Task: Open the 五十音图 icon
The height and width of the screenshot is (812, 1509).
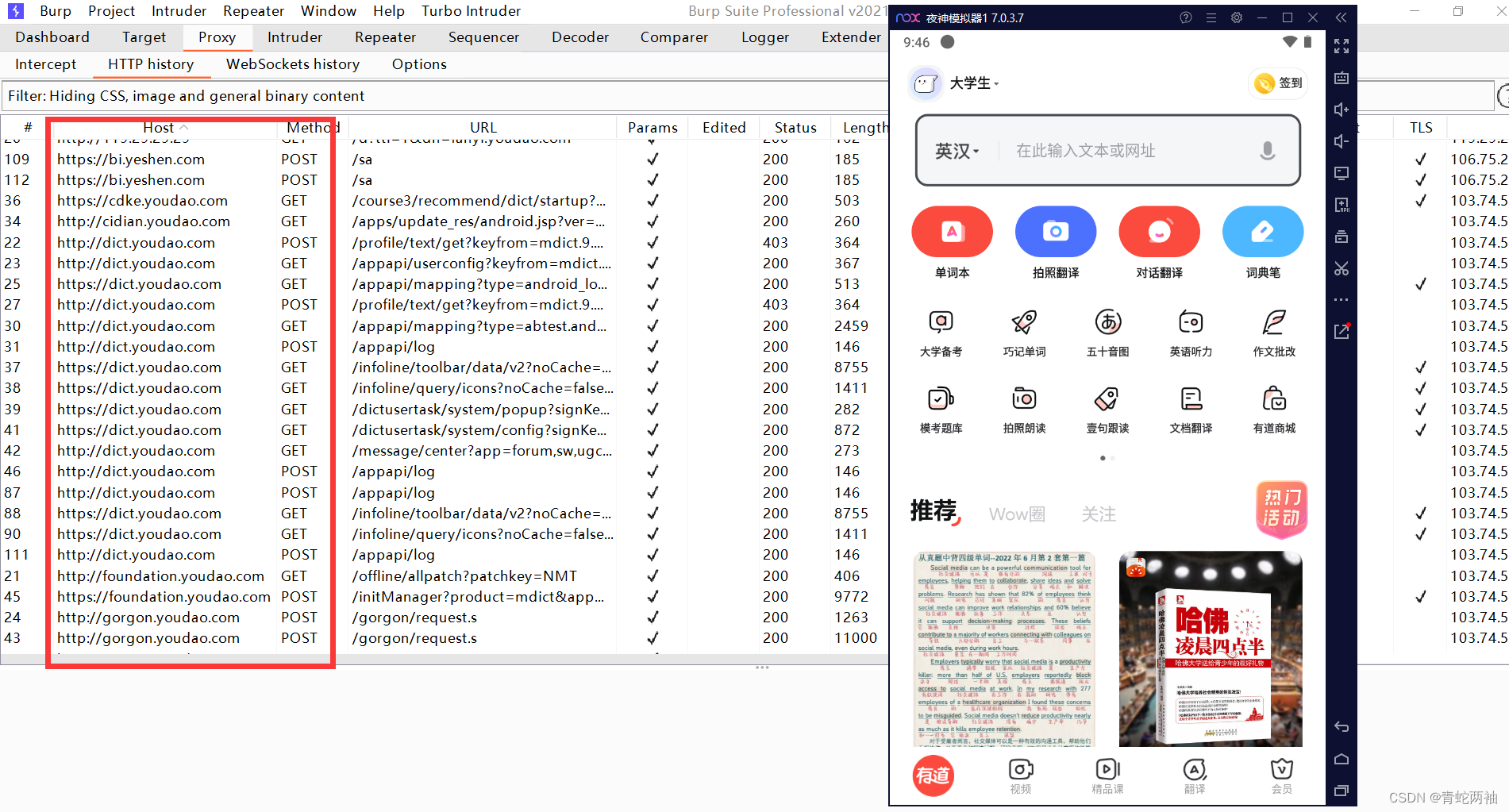Action: (x=1108, y=321)
